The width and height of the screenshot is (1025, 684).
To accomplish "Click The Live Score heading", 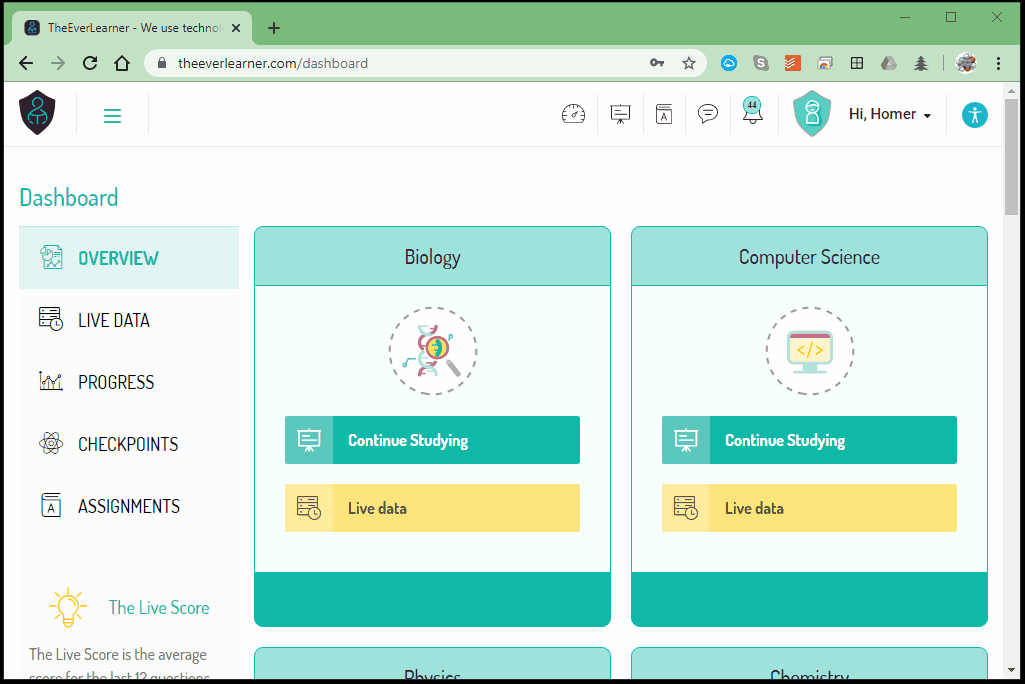I will click(159, 607).
